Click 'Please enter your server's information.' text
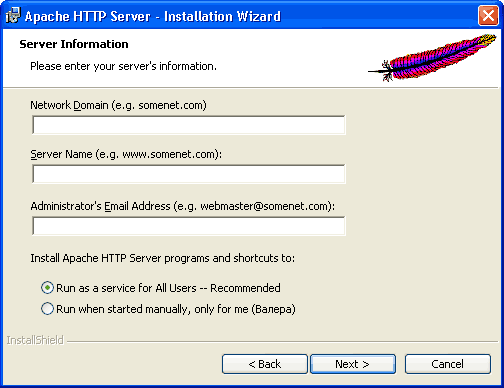504x388 pixels. click(123, 66)
